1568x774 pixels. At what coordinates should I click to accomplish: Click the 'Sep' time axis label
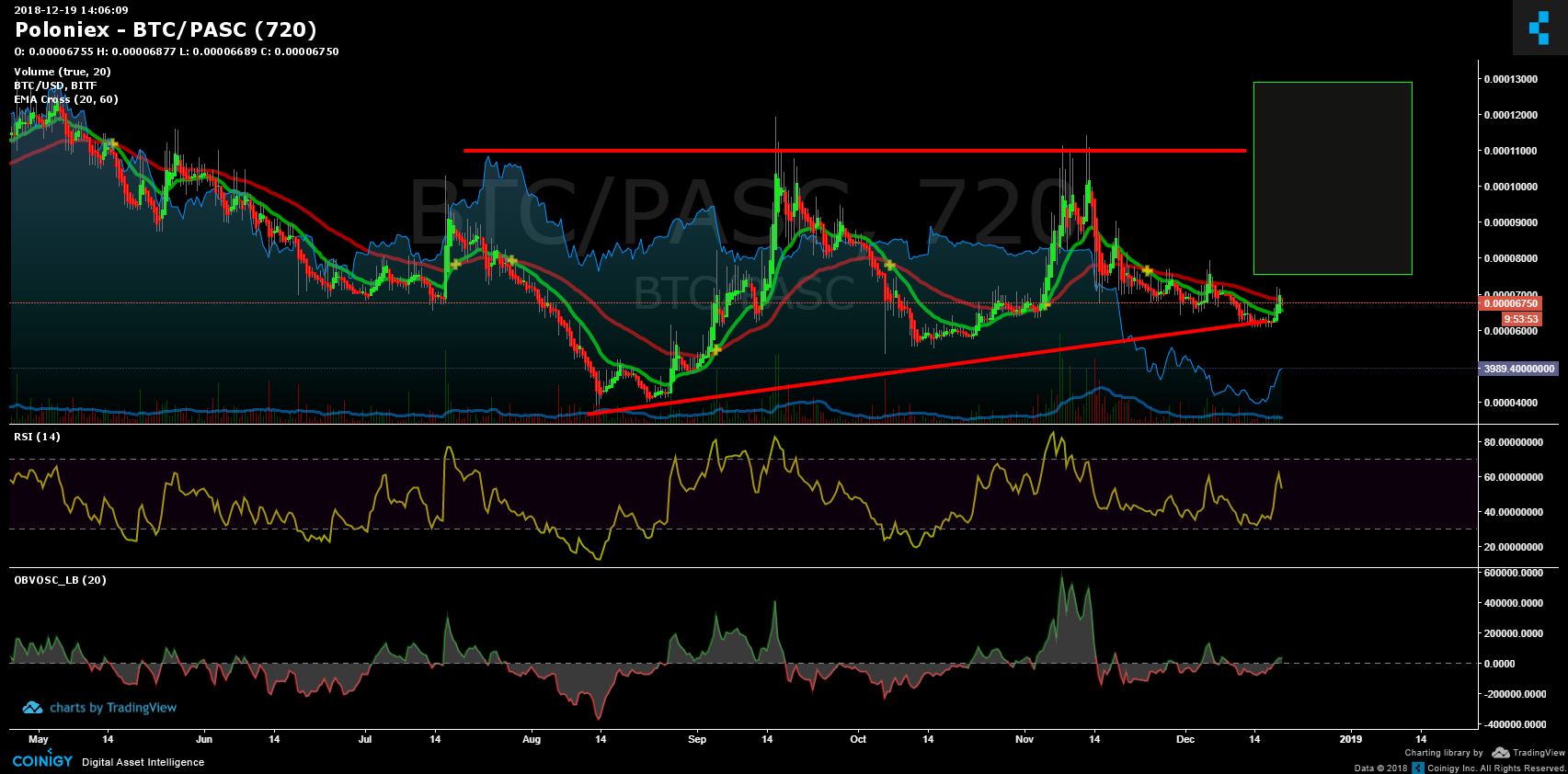point(697,739)
